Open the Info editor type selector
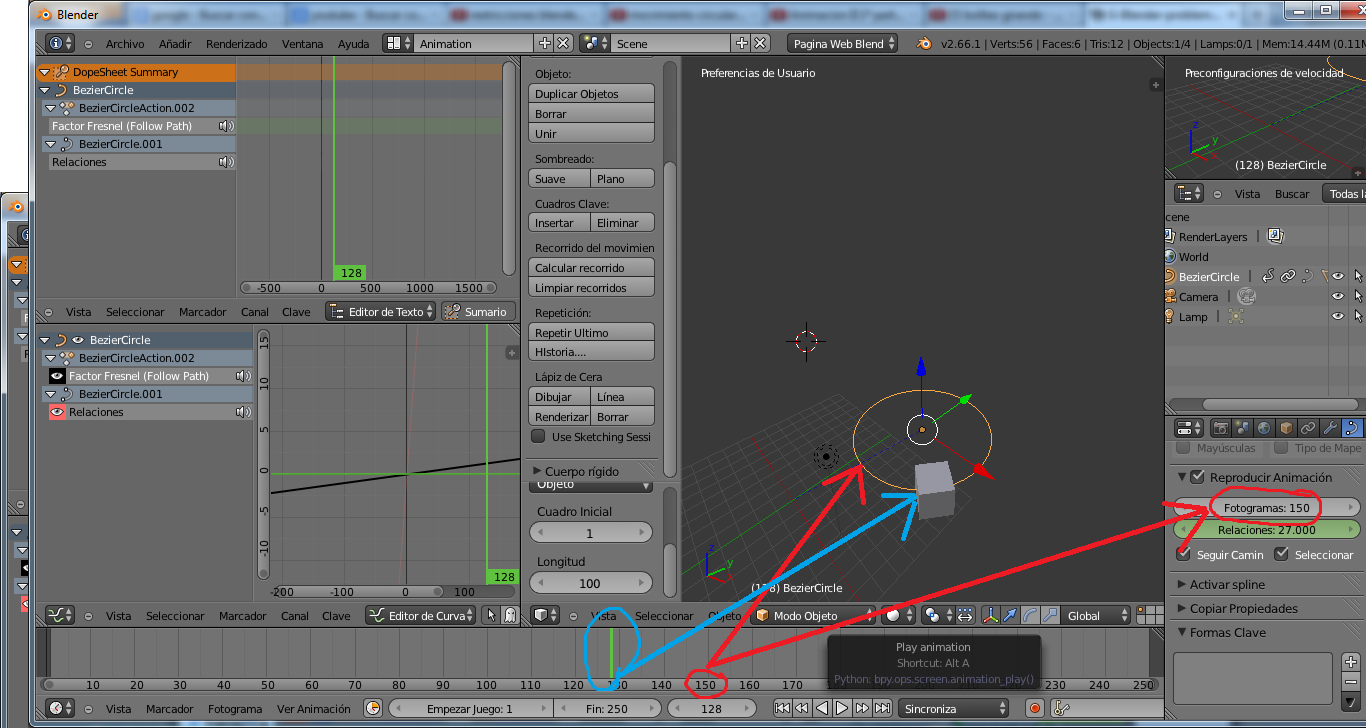The image size is (1366, 728). (x=61, y=44)
